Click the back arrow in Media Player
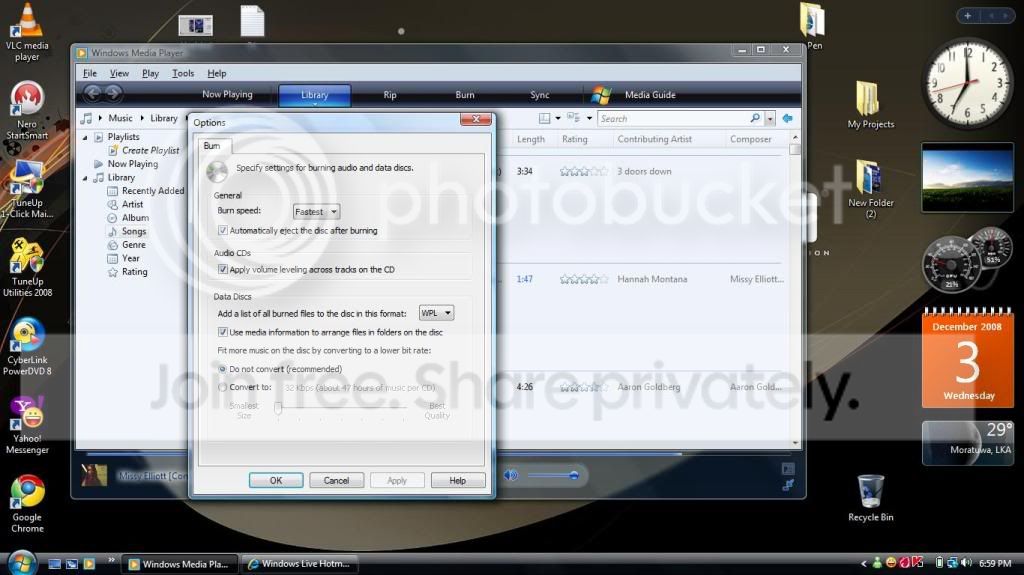 click(93, 93)
